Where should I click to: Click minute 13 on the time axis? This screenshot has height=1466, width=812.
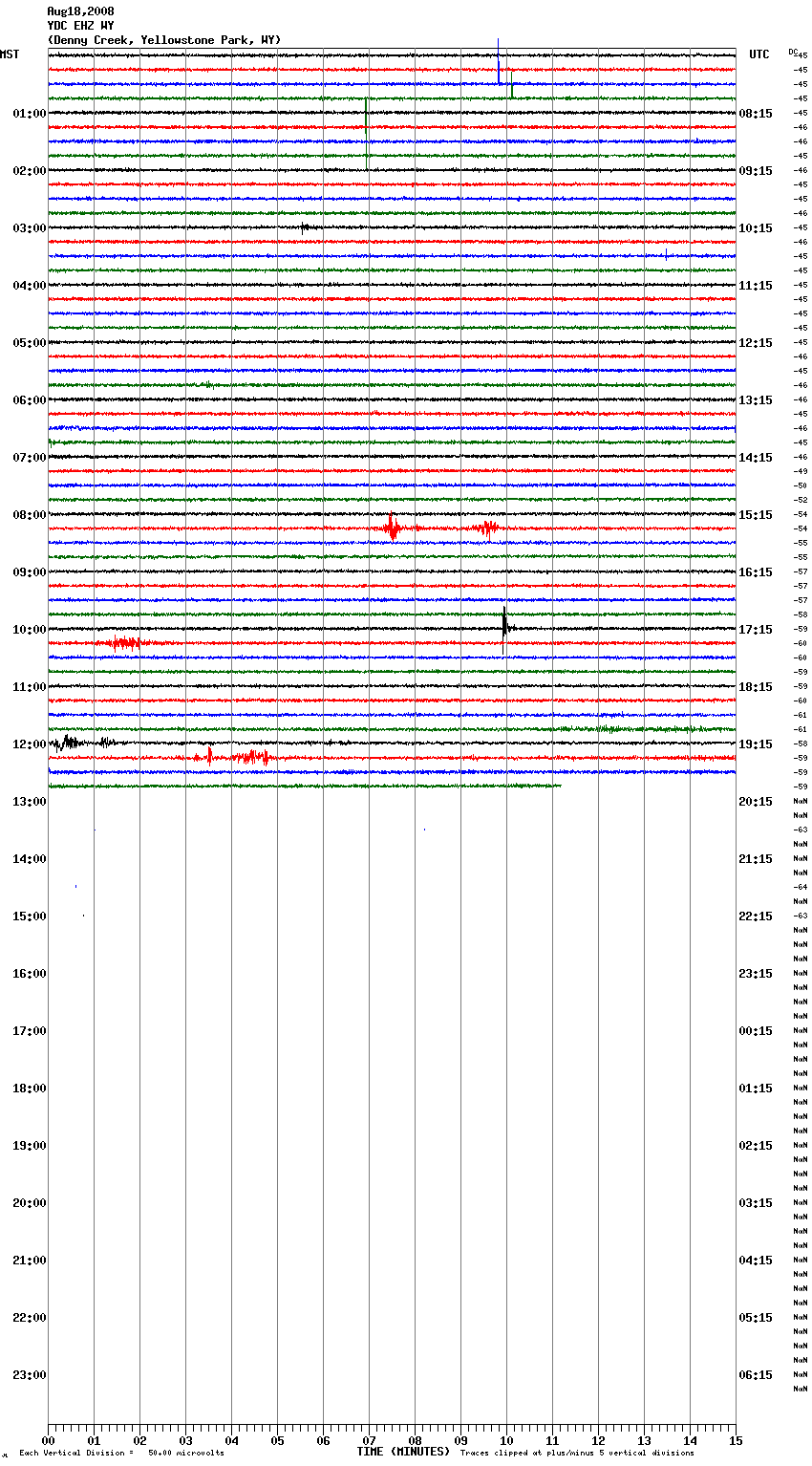tap(644, 1440)
